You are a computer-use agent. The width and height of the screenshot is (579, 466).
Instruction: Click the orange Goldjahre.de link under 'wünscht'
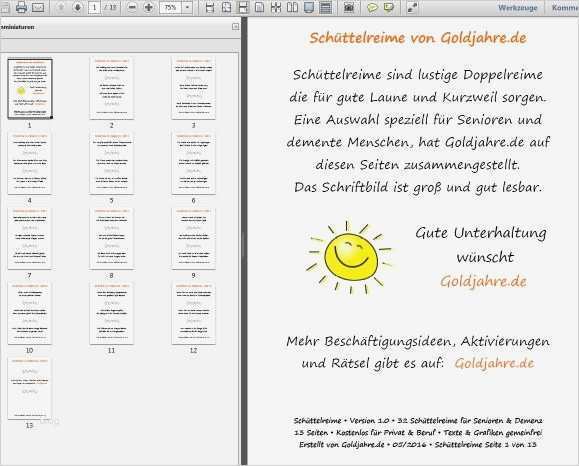(x=483, y=281)
